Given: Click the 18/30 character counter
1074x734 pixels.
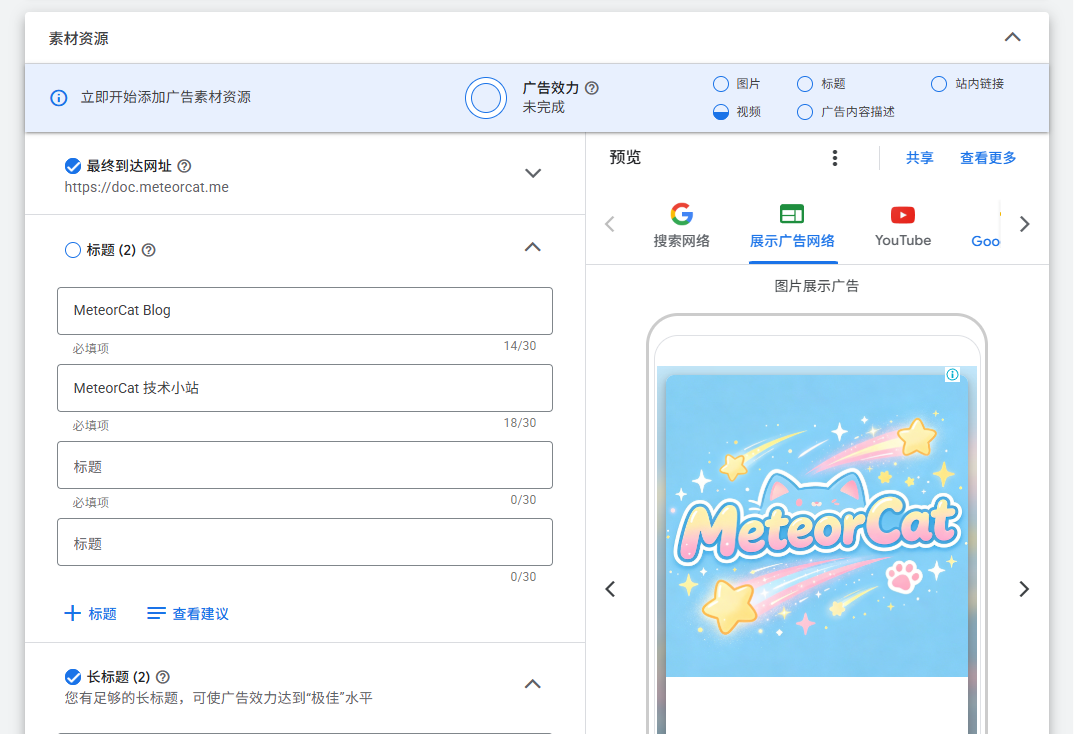Looking at the screenshot, I should (x=520, y=422).
